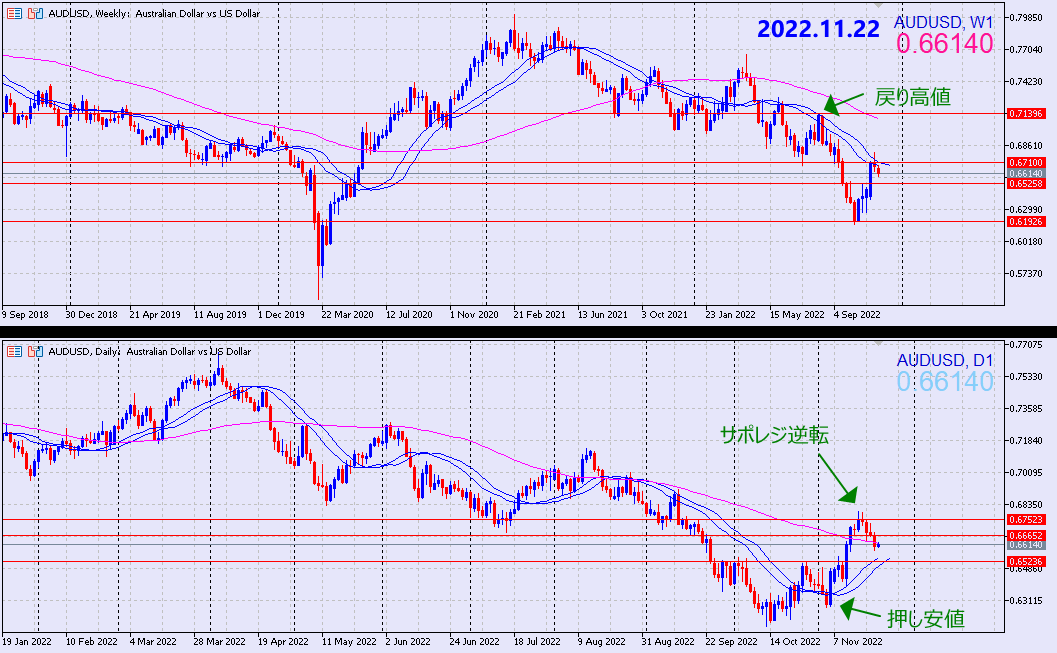The image size is (1057, 653).
Task: Select the 0.65258 horizontal line price tag
Action: pos(1025,183)
